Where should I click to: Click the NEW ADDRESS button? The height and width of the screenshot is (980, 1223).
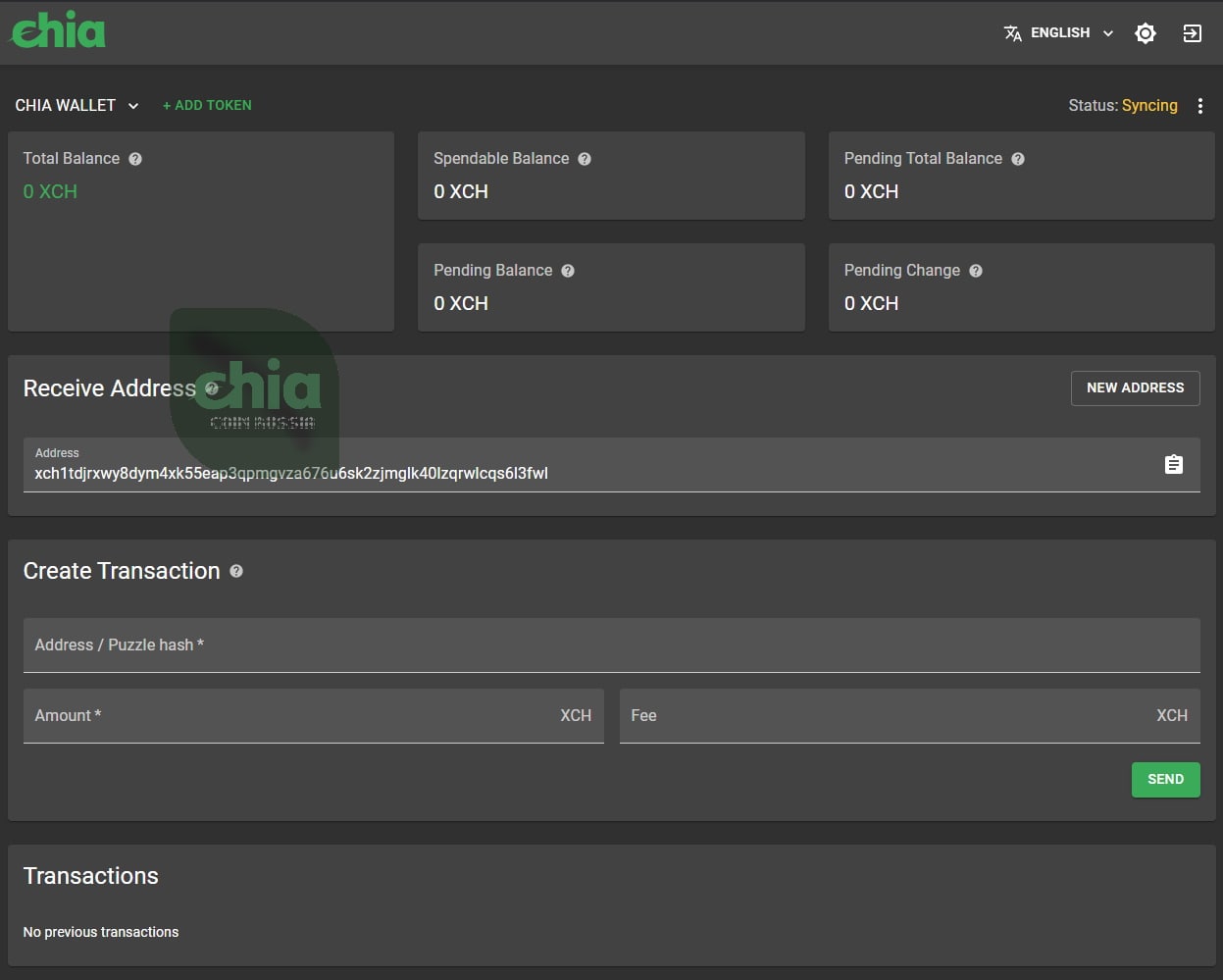[x=1136, y=387]
